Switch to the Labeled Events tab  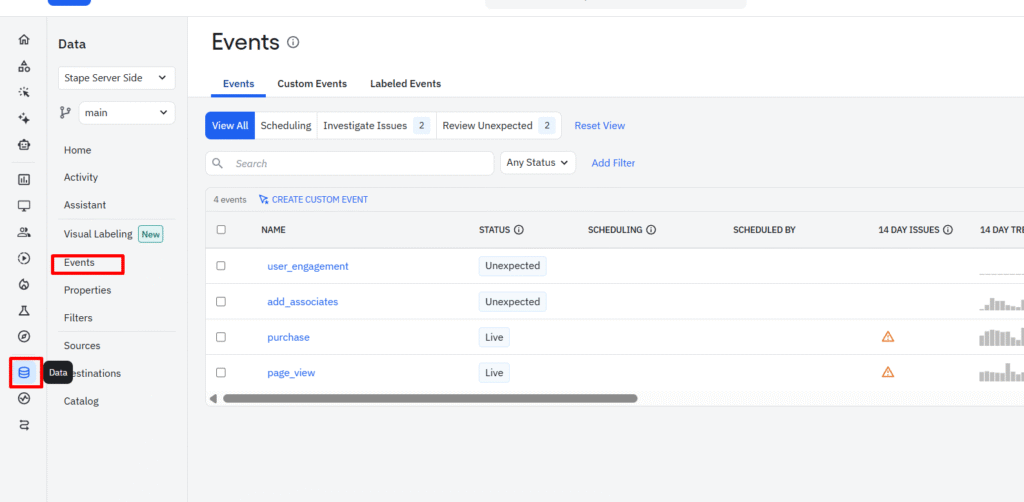(405, 84)
